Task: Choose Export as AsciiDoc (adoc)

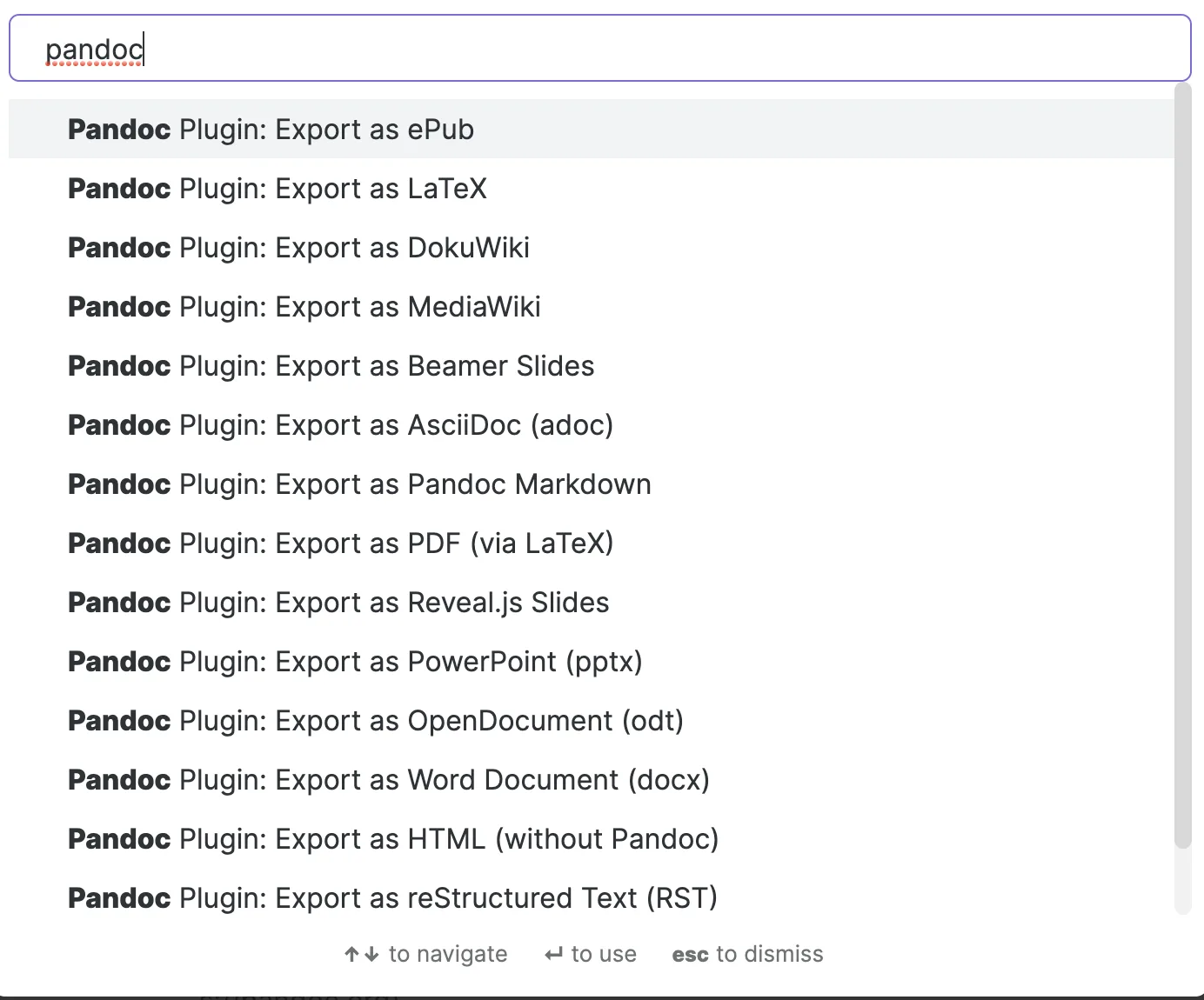Action: point(341,425)
